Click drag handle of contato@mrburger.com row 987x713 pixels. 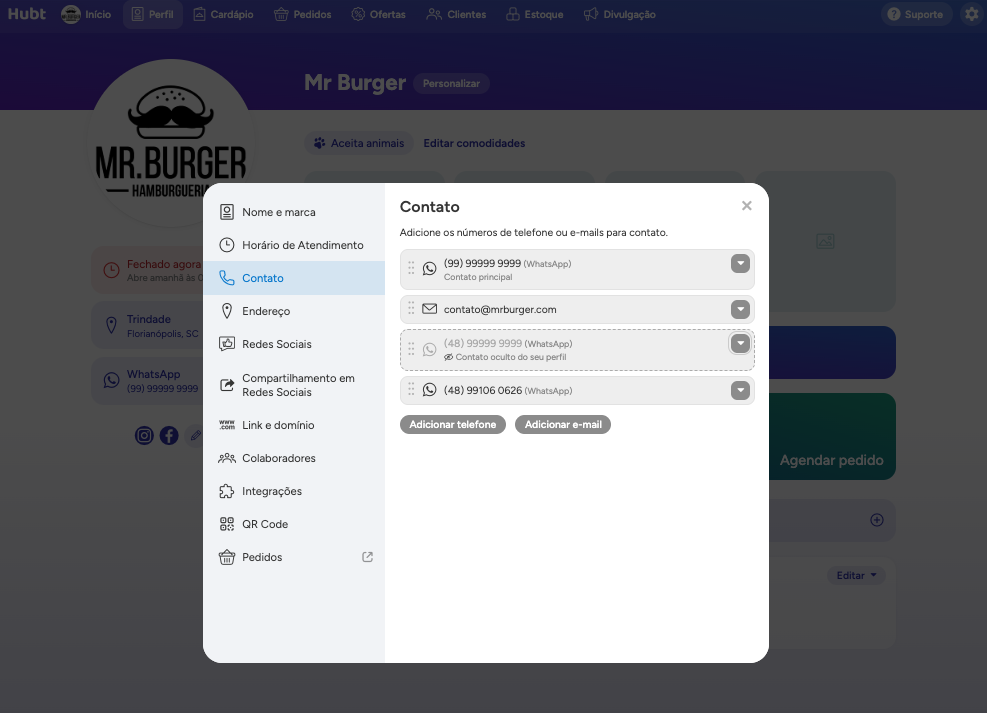[x=411, y=308]
